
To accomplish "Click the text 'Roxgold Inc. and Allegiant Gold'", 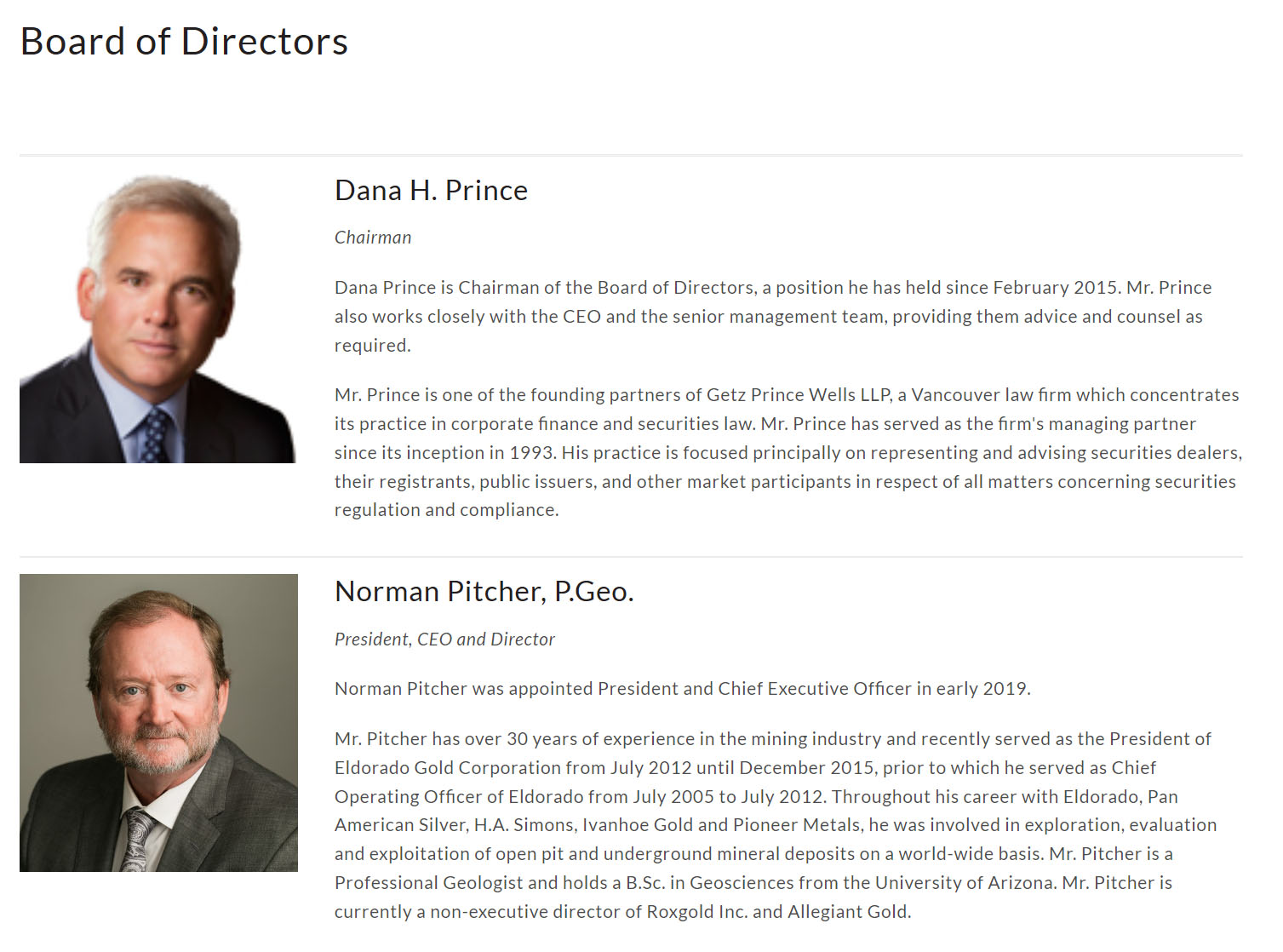I will coord(777,912).
